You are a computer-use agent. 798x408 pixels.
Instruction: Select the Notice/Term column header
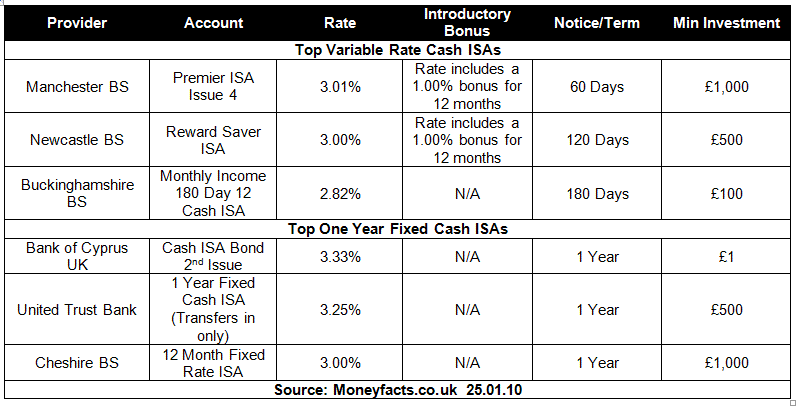598,22
